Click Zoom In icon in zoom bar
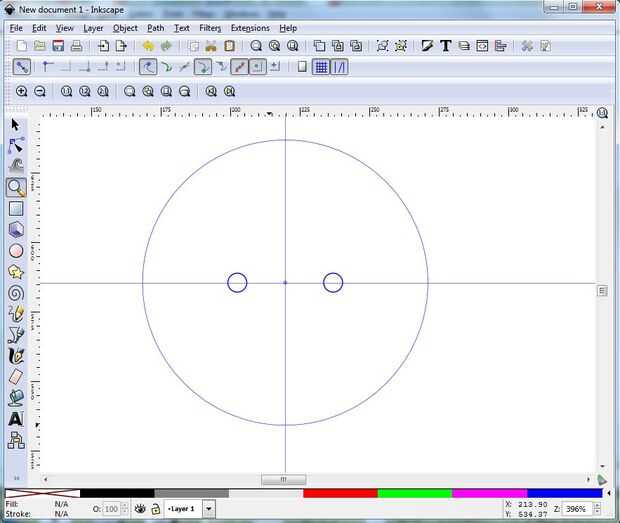The width and height of the screenshot is (620, 523). (21, 91)
